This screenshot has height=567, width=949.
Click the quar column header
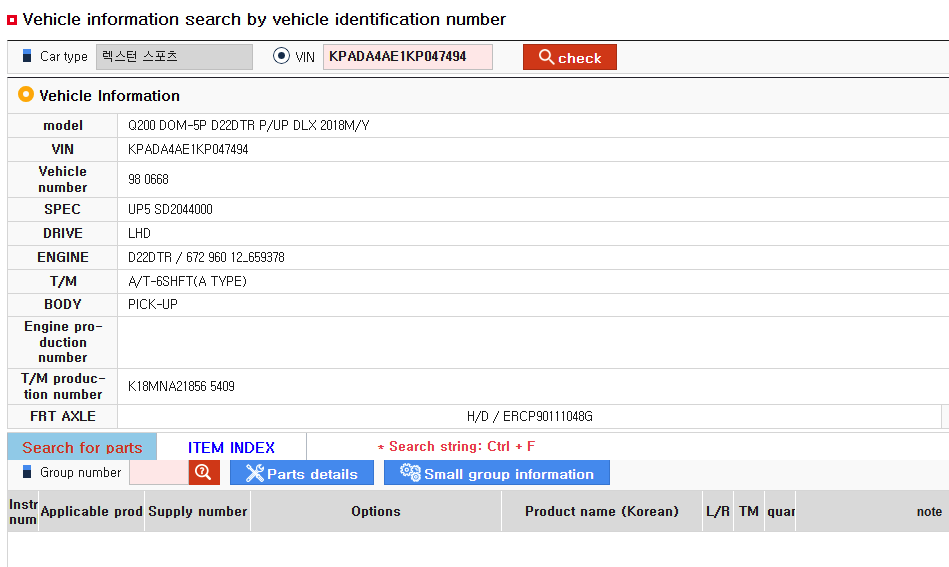(x=780, y=511)
